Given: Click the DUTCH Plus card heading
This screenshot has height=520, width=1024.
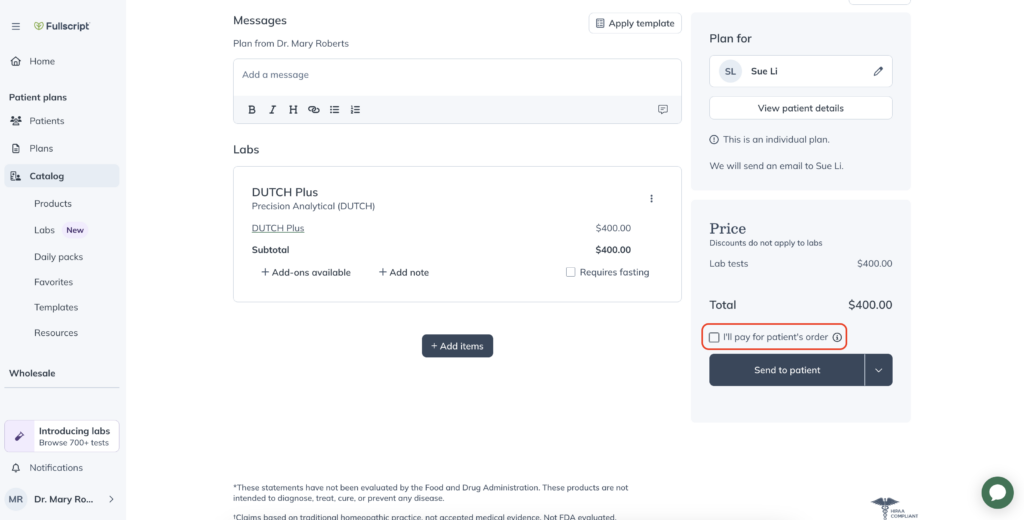Looking at the screenshot, I should pyautogui.click(x=285, y=192).
